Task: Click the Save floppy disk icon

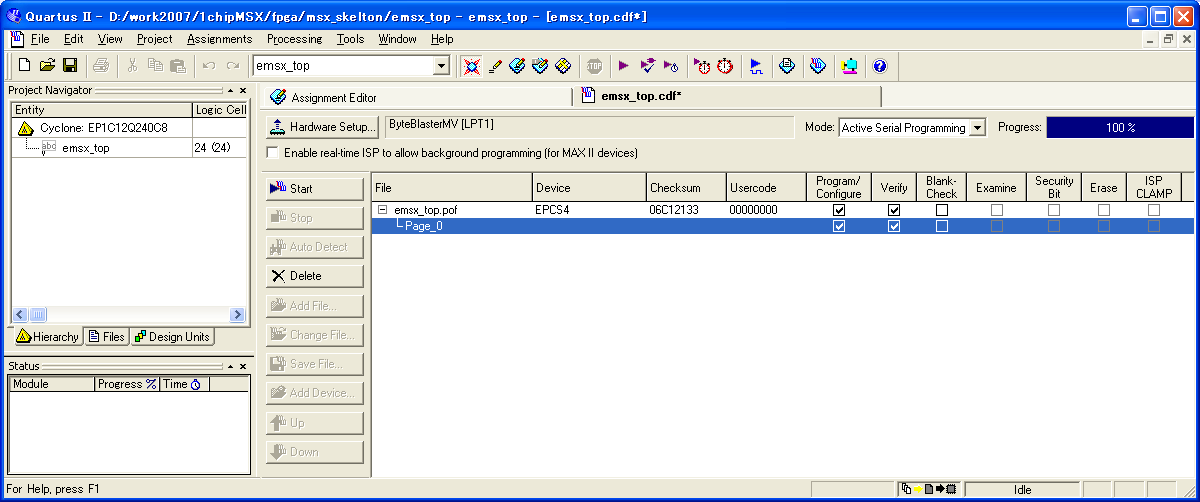Action: 70,65
